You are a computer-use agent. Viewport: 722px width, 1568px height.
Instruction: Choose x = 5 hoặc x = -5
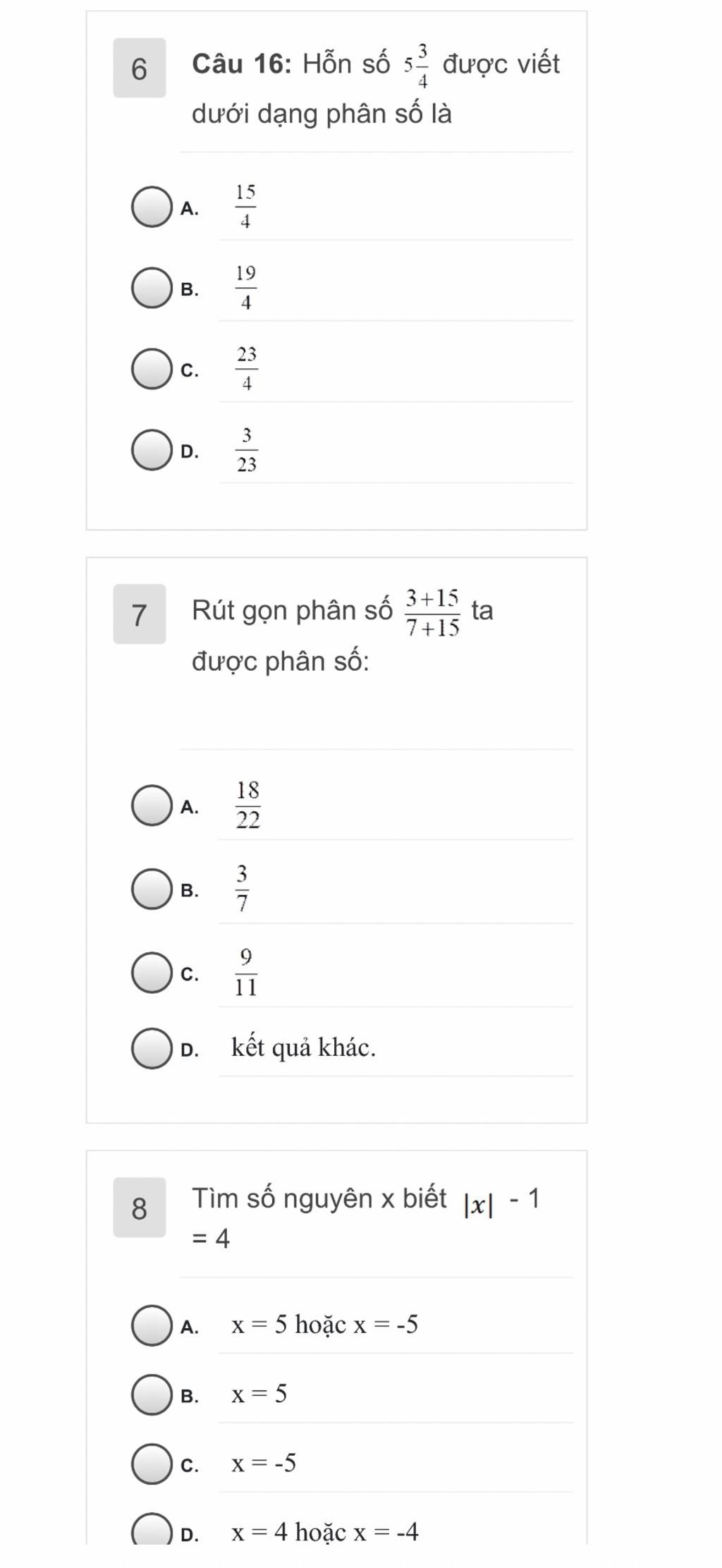click(152, 1326)
